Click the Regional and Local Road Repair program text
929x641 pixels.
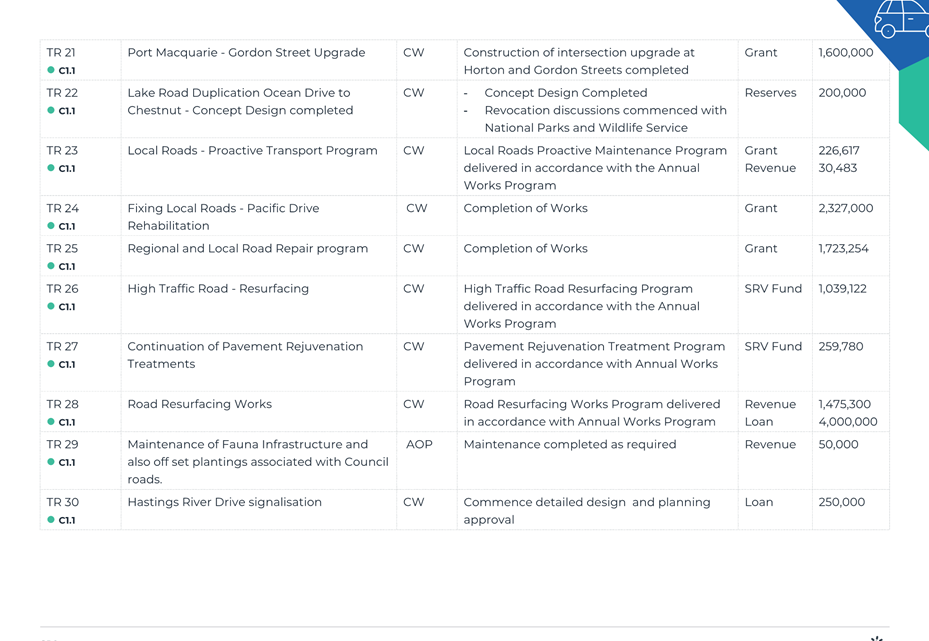click(x=248, y=248)
